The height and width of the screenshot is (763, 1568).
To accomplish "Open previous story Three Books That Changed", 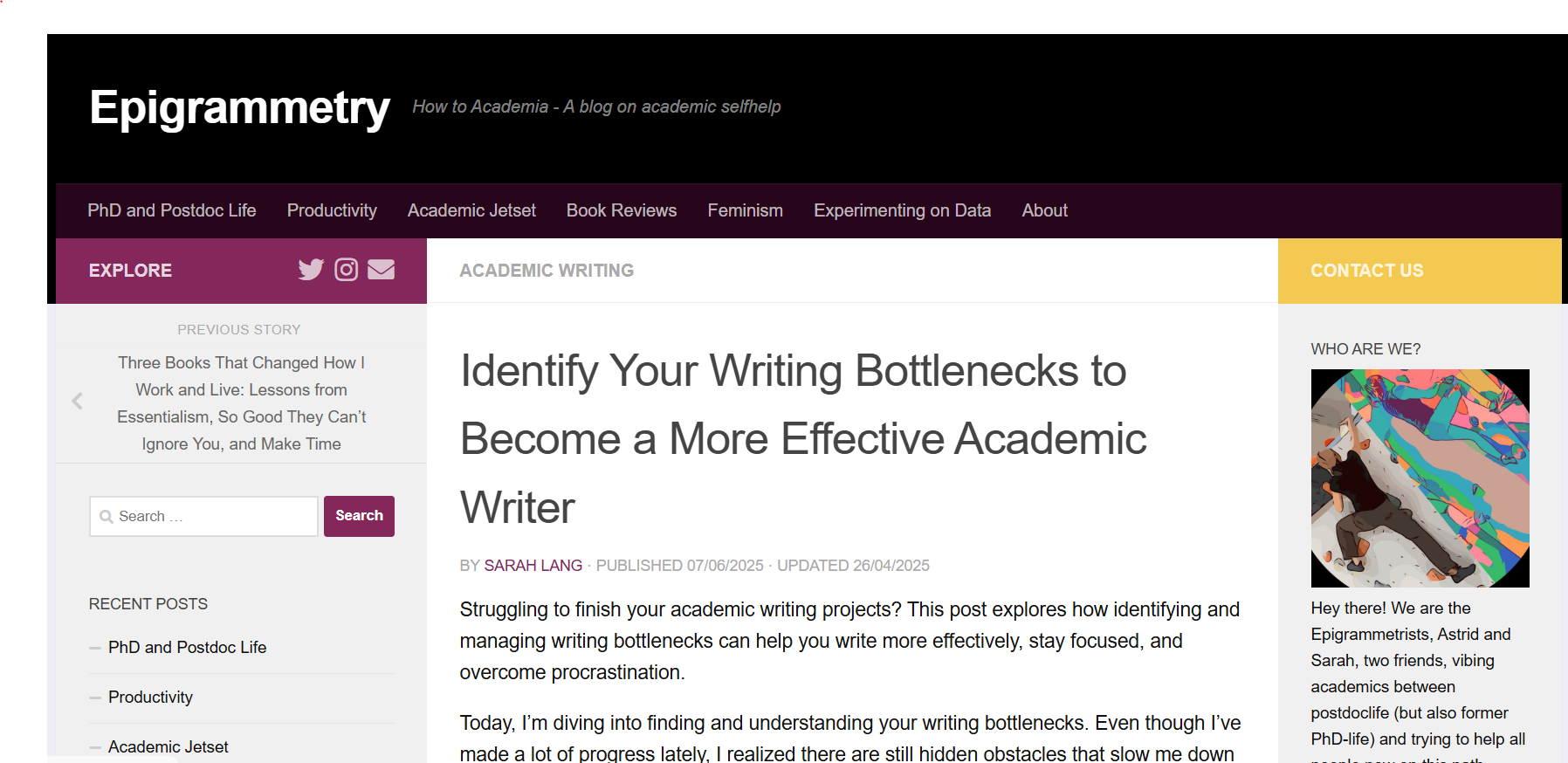I will click(x=242, y=402).
